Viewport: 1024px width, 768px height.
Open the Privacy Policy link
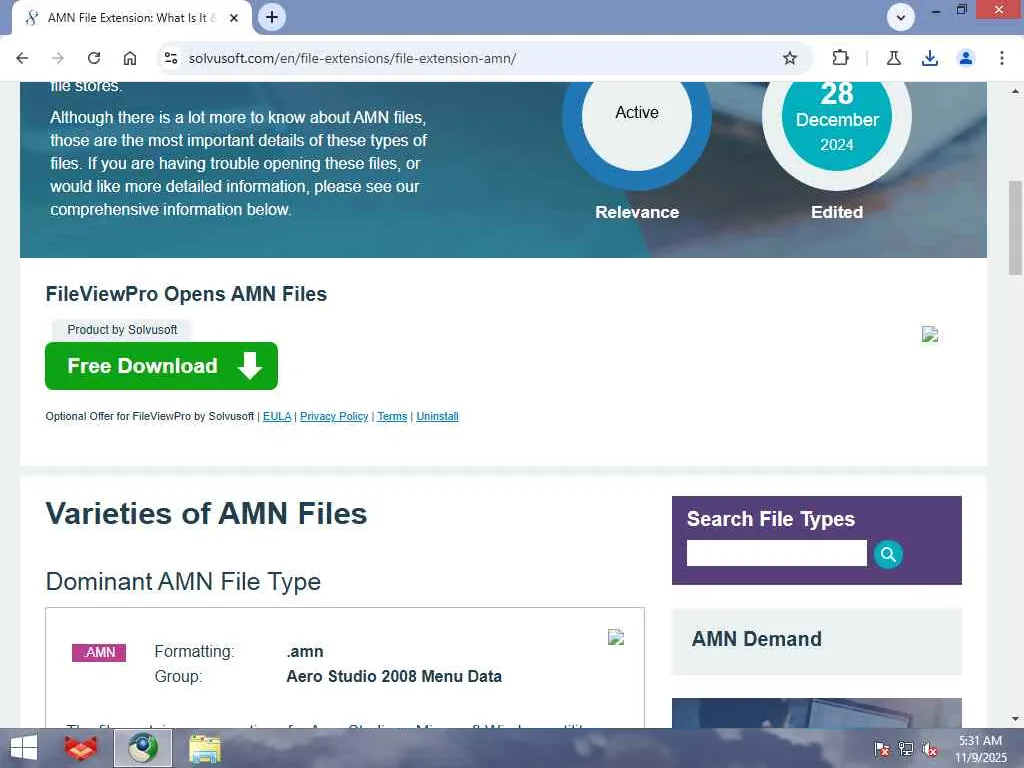[x=334, y=416]
